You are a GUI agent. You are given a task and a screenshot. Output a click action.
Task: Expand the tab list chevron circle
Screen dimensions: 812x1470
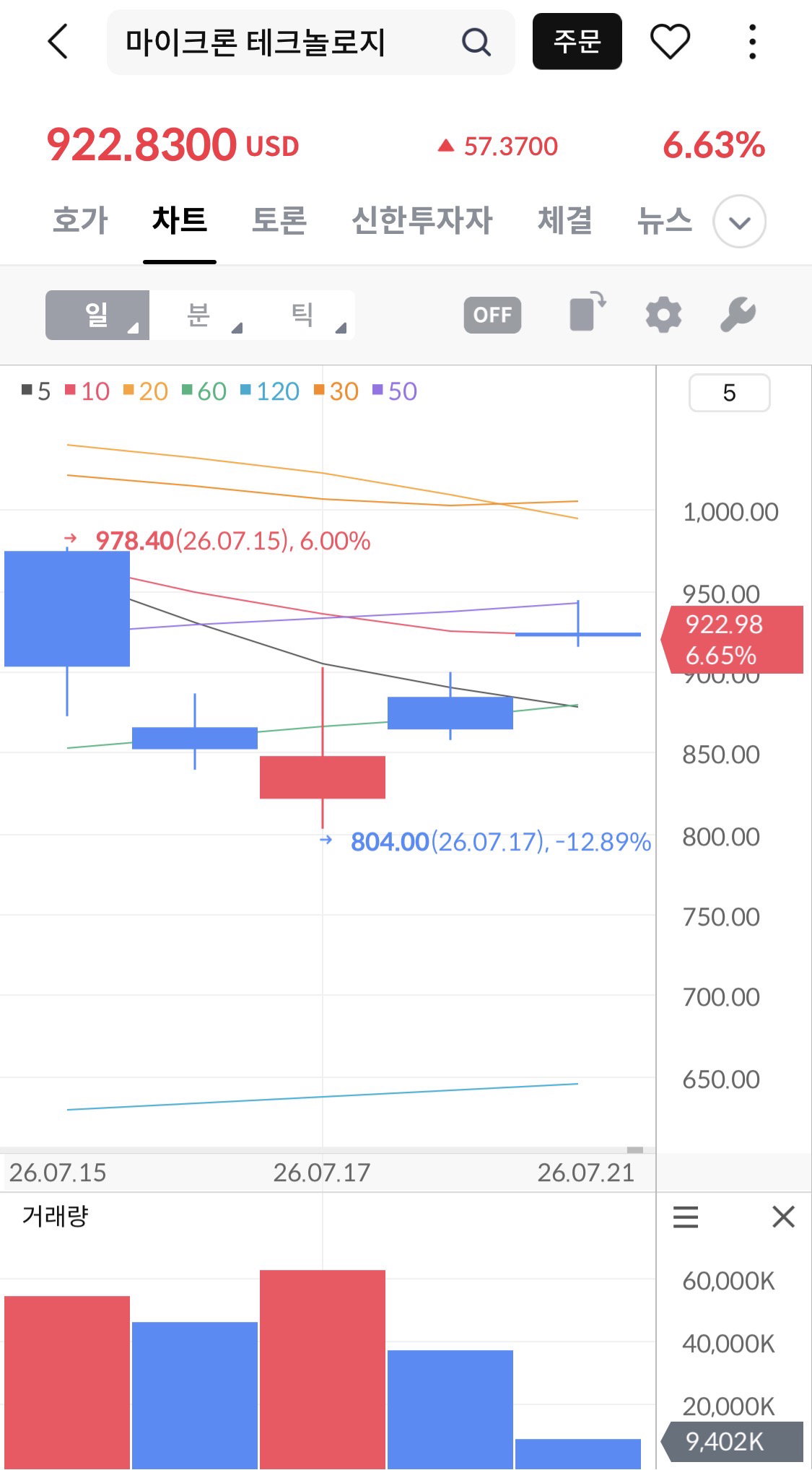coord(739,222)
